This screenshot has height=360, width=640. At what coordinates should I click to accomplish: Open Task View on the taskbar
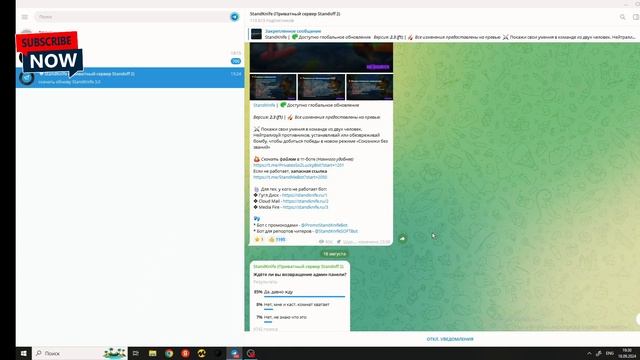coord(136,353)
